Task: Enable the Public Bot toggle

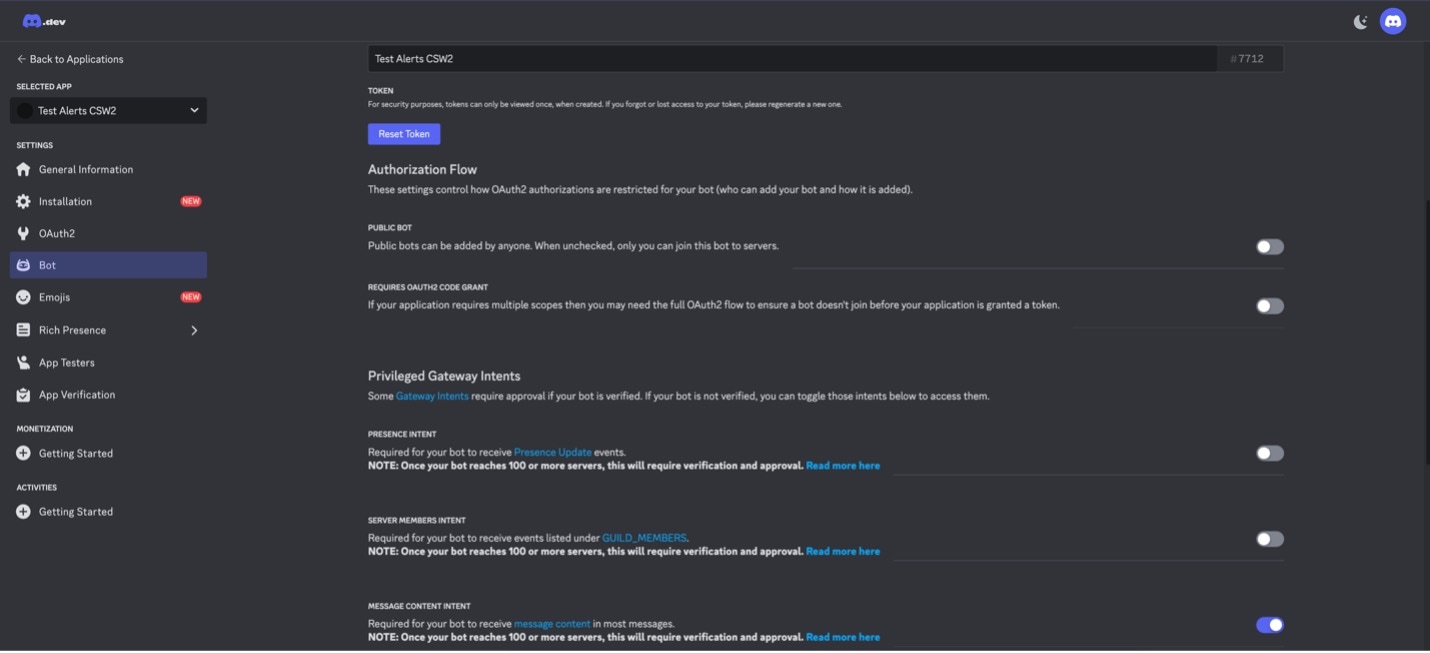Action: coord(1270,247)
